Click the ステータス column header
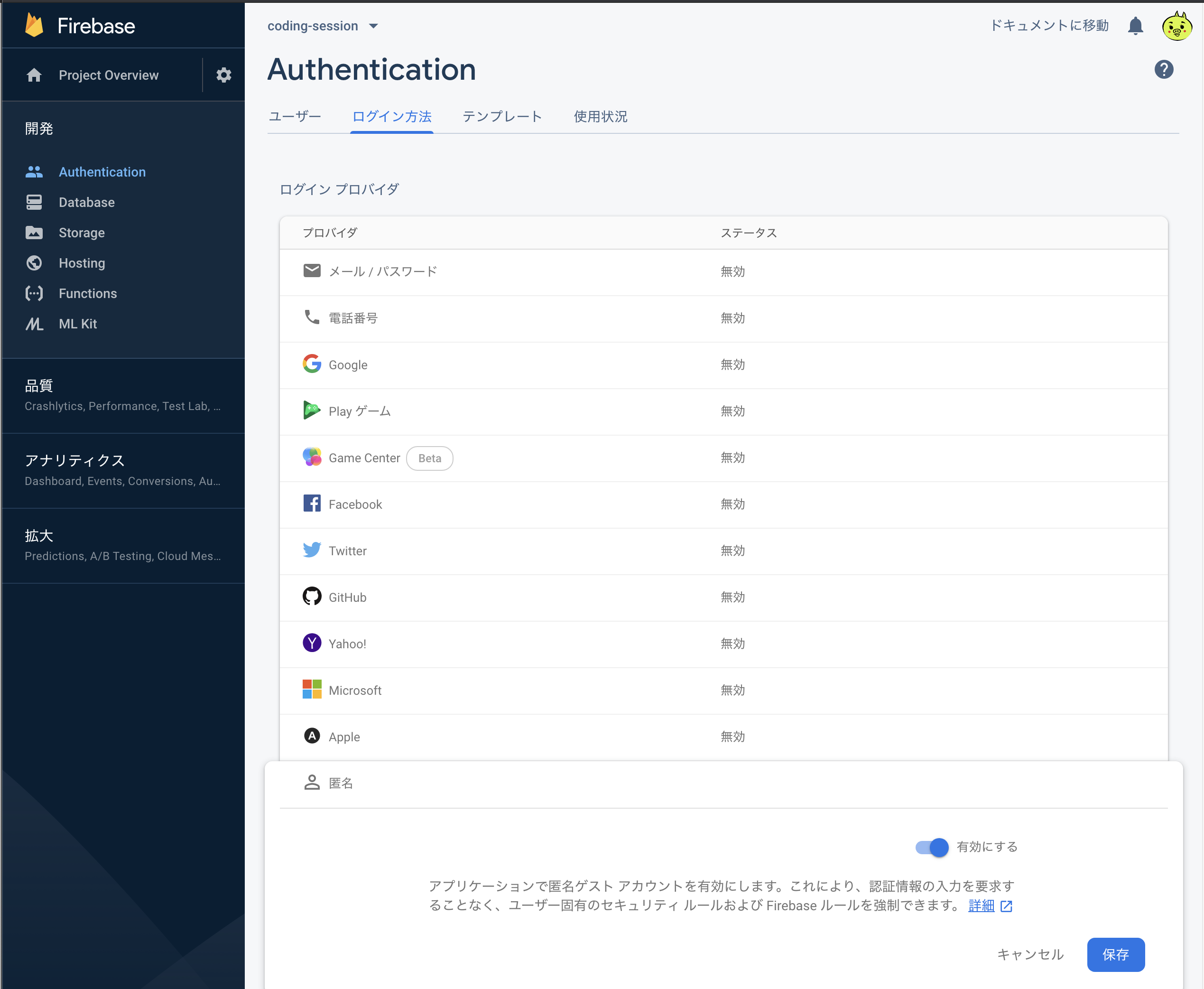 coord(749,233)
